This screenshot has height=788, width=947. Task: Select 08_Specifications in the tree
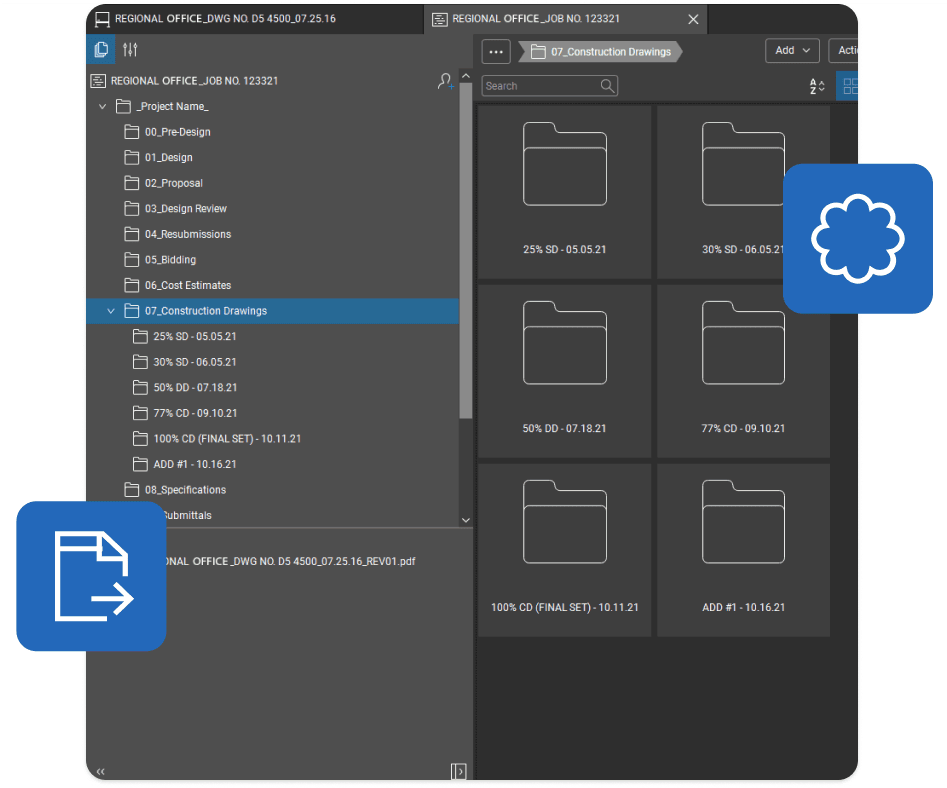pos(176,490)
